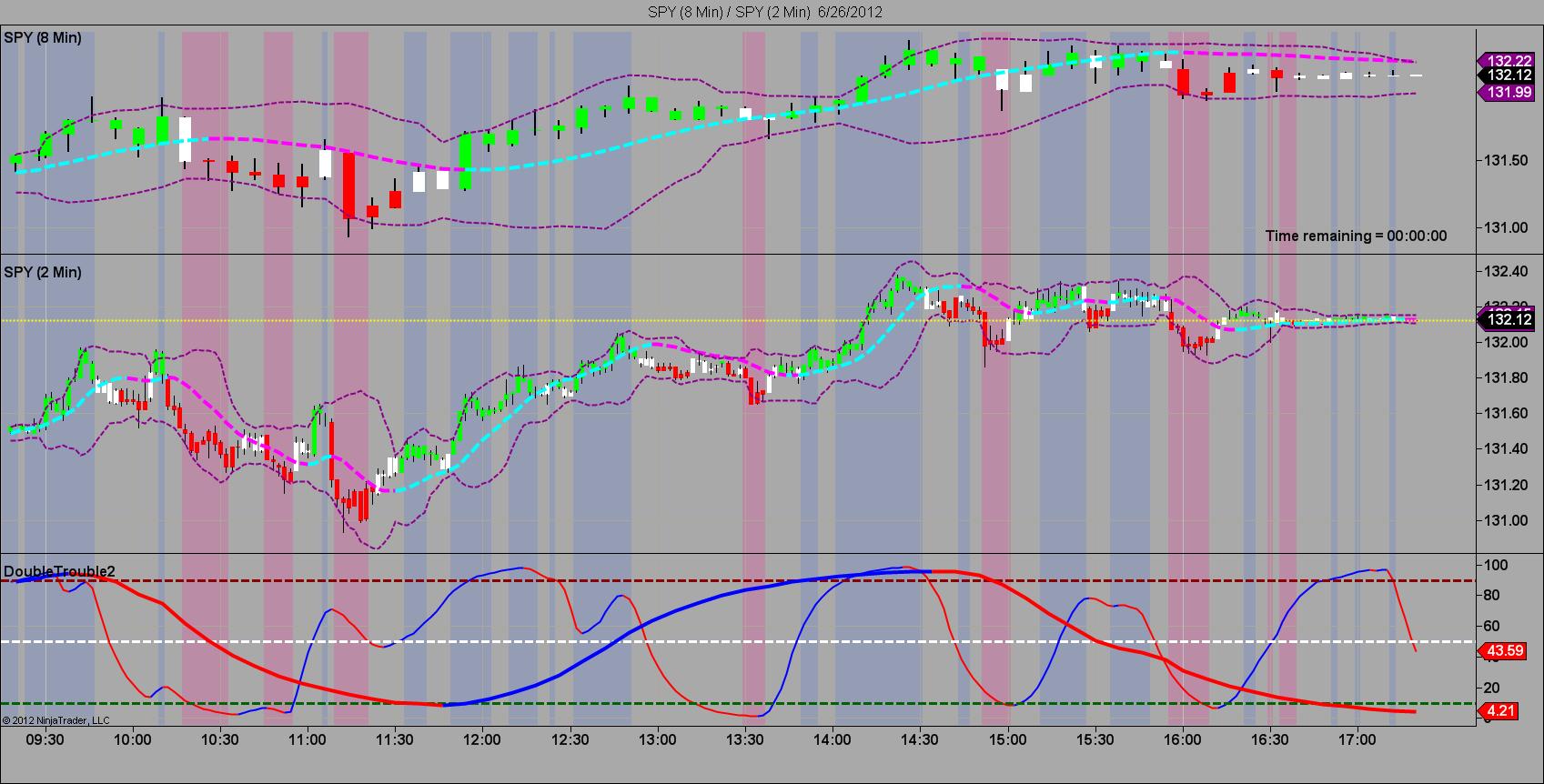Click the 131.50 price axis label
The width and height of the screenshot is (1544, 784).
click(1506, 161)
